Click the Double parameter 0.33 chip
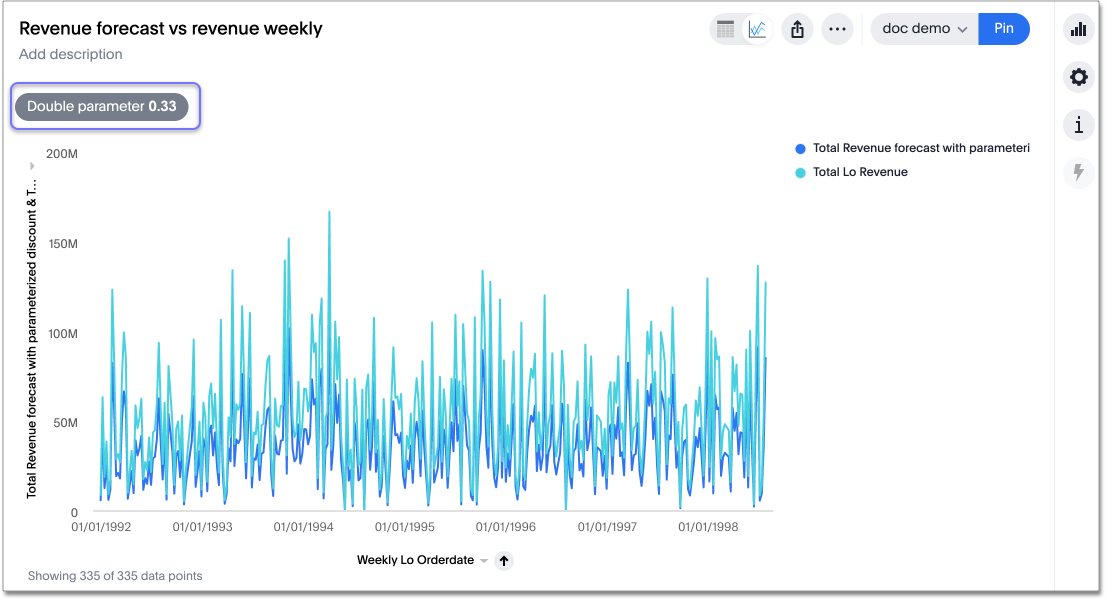The height and width of the screenshot is (600, 1106). [102, 106]
